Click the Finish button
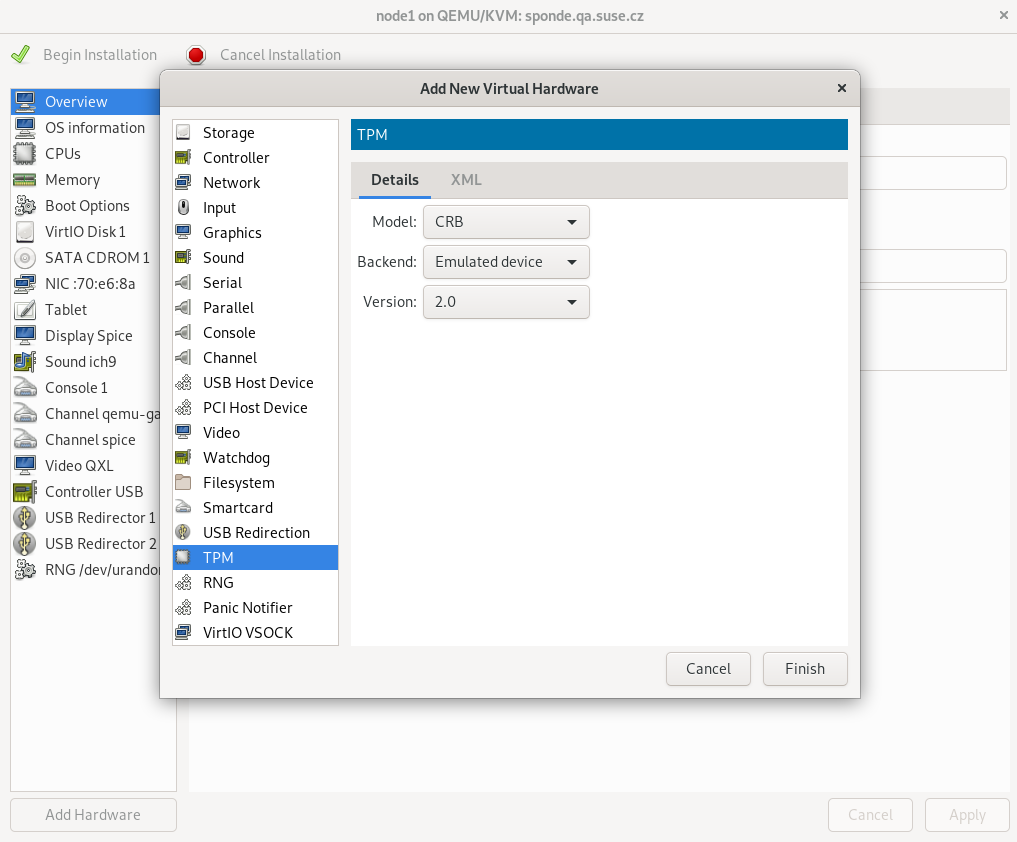 (804, 668)
